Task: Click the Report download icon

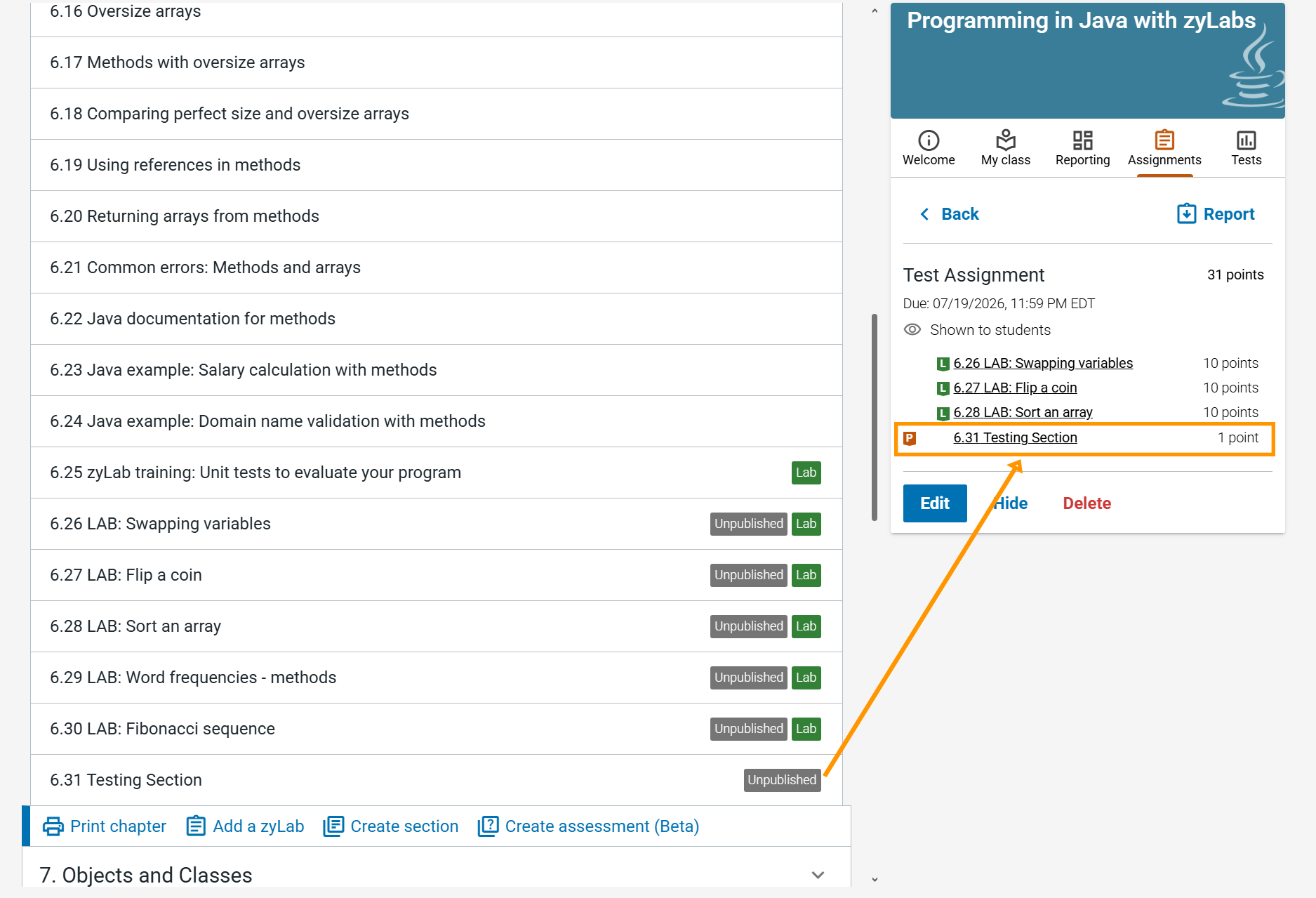Action: [1186, 213]
